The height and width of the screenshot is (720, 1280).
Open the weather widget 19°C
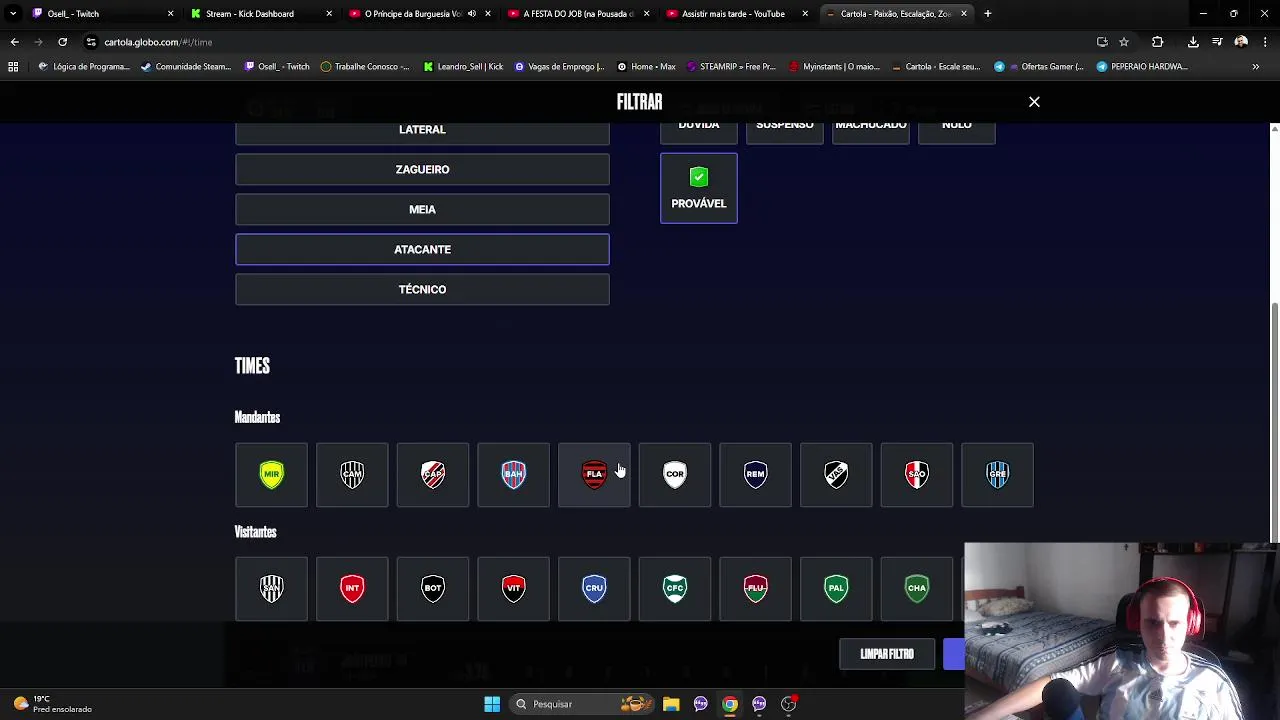click(x=52, y=704)
